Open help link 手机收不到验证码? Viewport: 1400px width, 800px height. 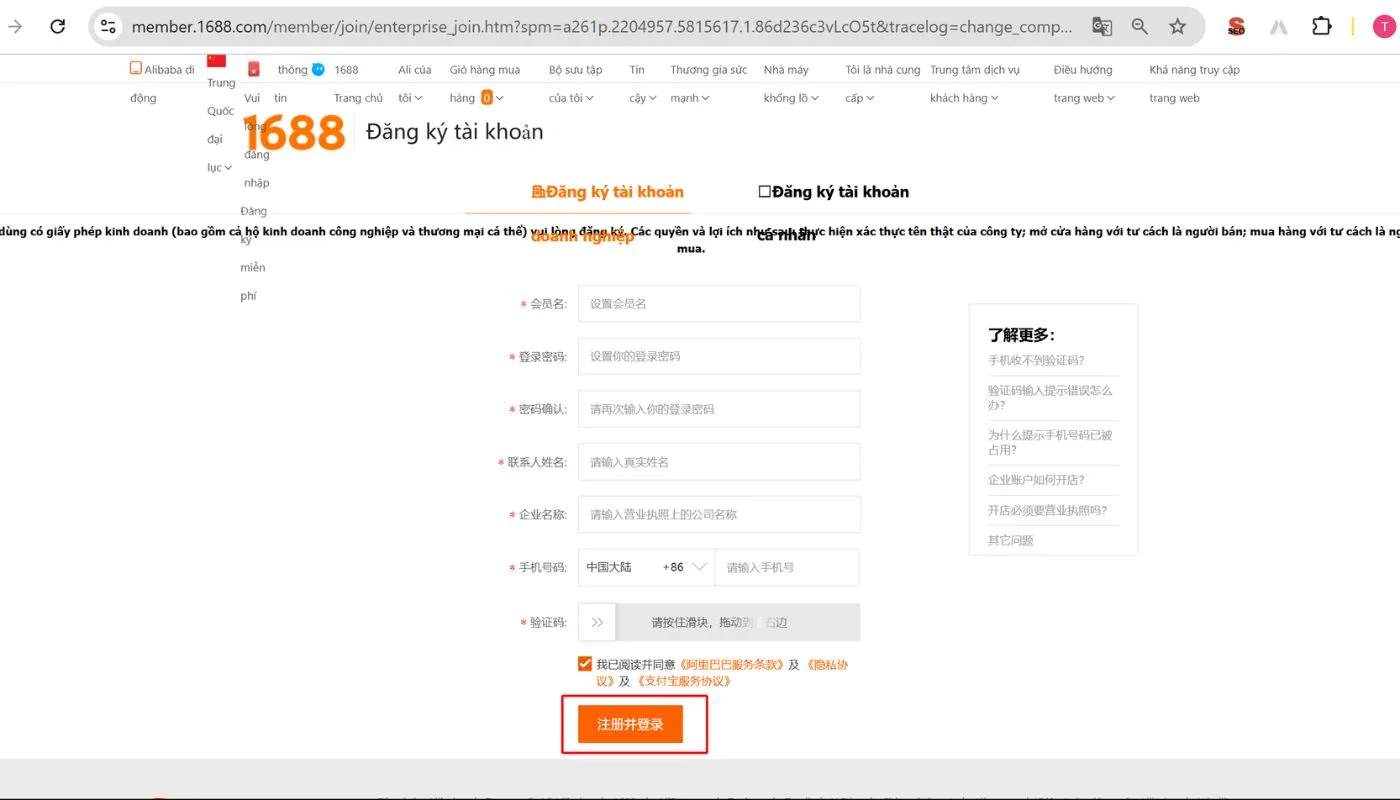click(x=1036, y=360)
